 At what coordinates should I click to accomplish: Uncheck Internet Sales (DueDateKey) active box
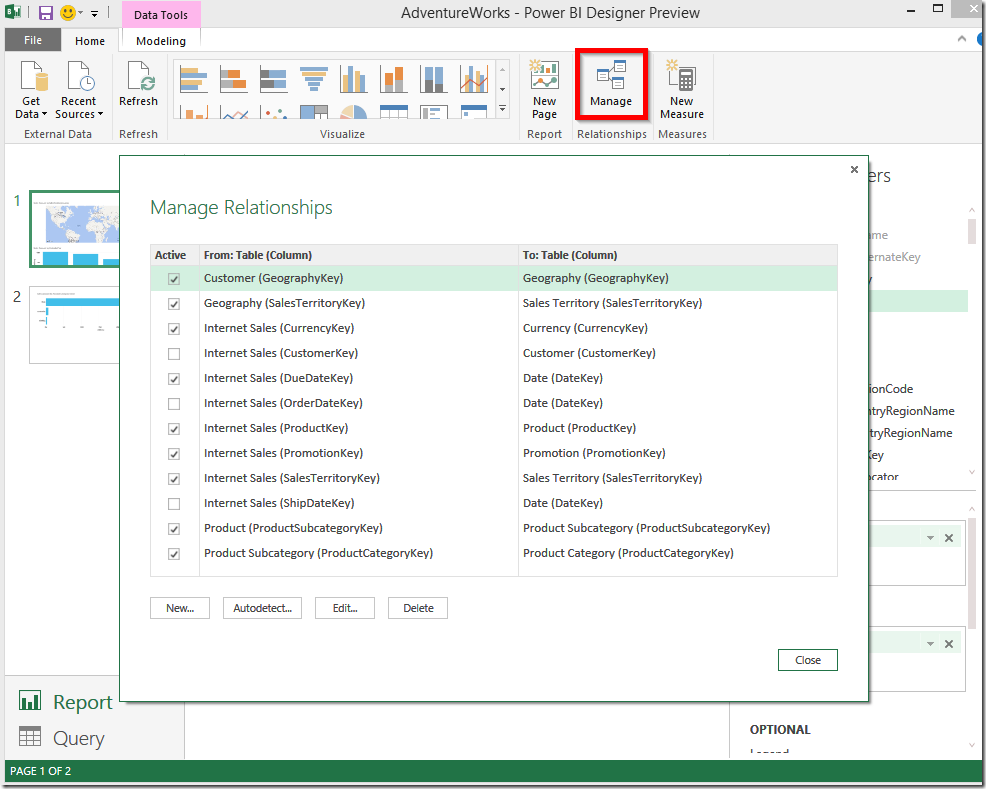[x=174, y=379]
